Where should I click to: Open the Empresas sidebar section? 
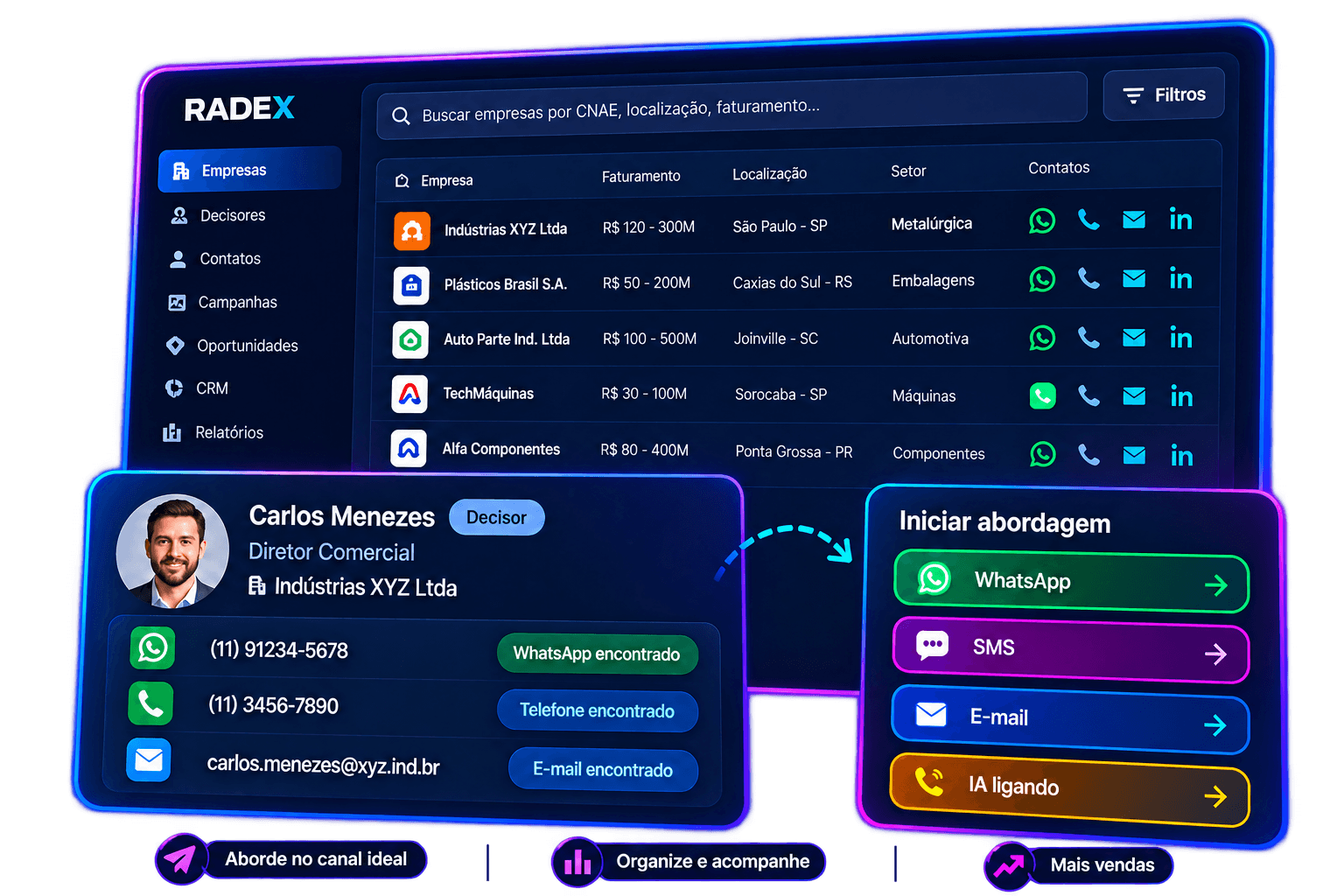click(x=250, y=170)
